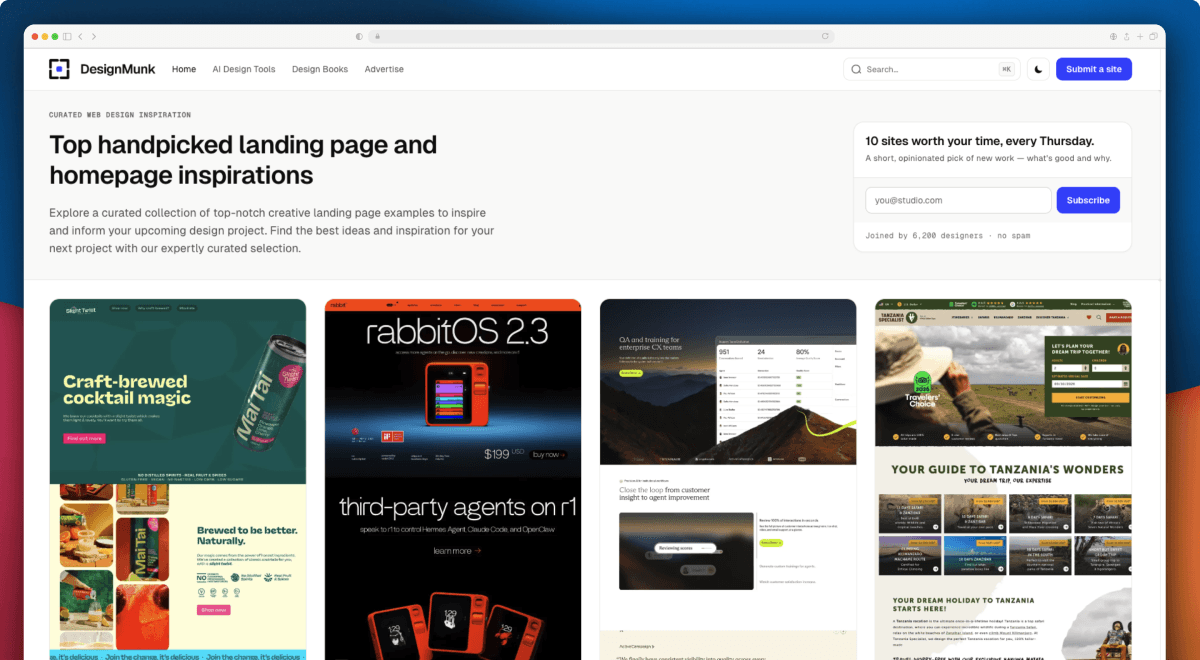Screen dimensions: 1200x660
Task: Click the search magnifier icon
Action: [x=856, y=69]
